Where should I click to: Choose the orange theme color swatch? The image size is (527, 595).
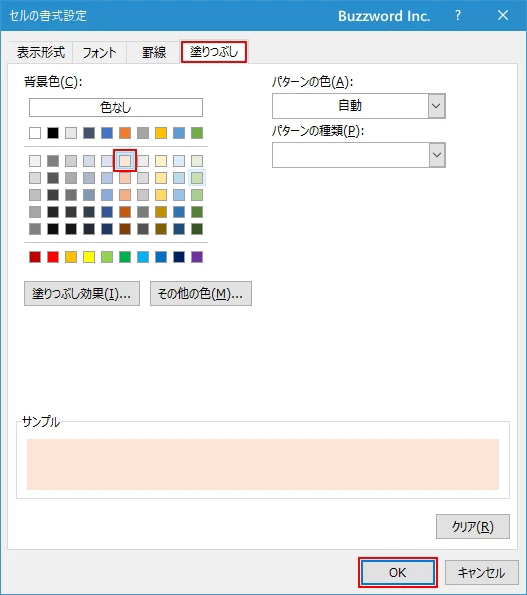pos(125,133)
